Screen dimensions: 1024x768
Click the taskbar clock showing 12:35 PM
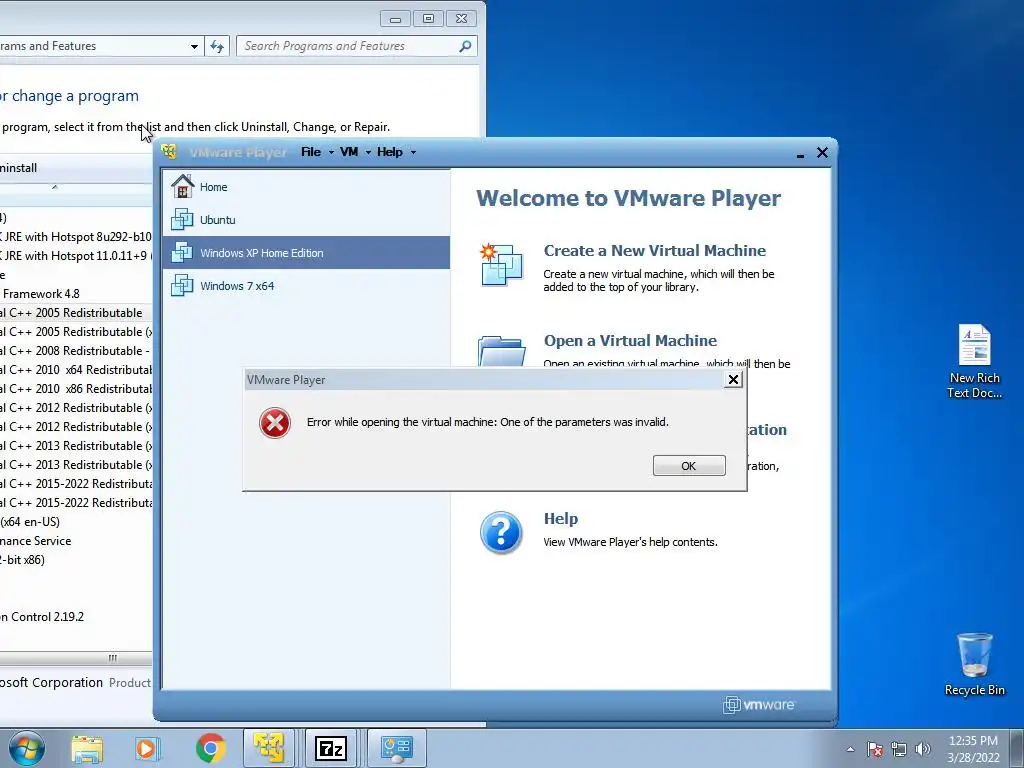pyautogui.click(x=973, y=749)
